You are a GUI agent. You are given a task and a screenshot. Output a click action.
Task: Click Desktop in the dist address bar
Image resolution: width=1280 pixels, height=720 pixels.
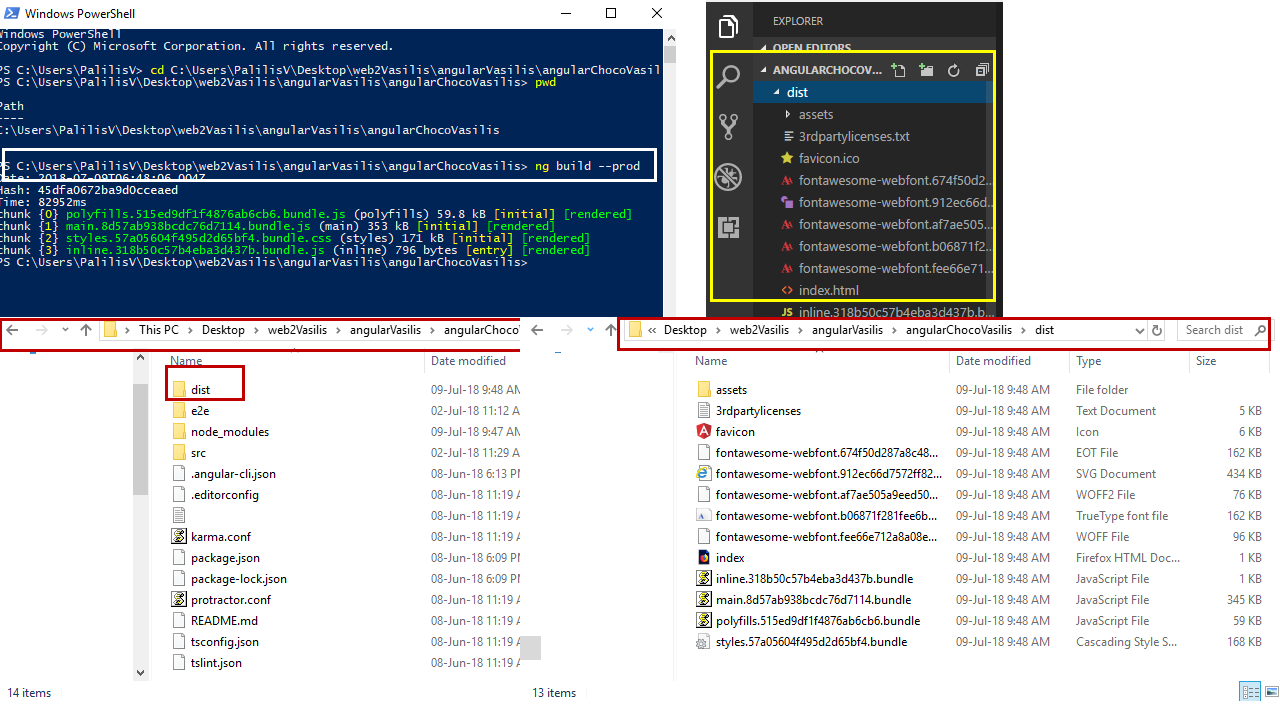tap(685, 330)
